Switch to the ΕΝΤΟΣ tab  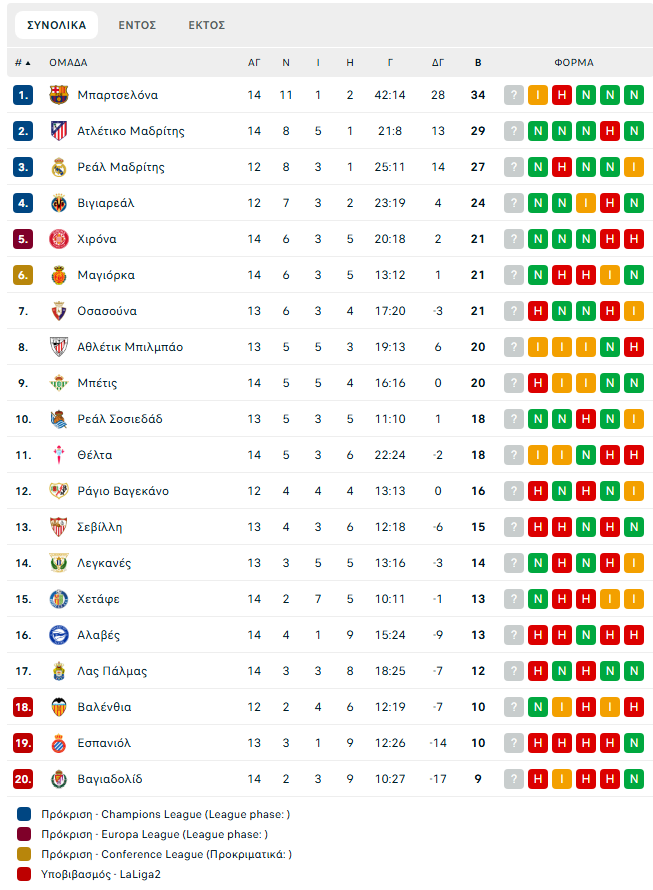pyautogui.click(x=137, y=25)
